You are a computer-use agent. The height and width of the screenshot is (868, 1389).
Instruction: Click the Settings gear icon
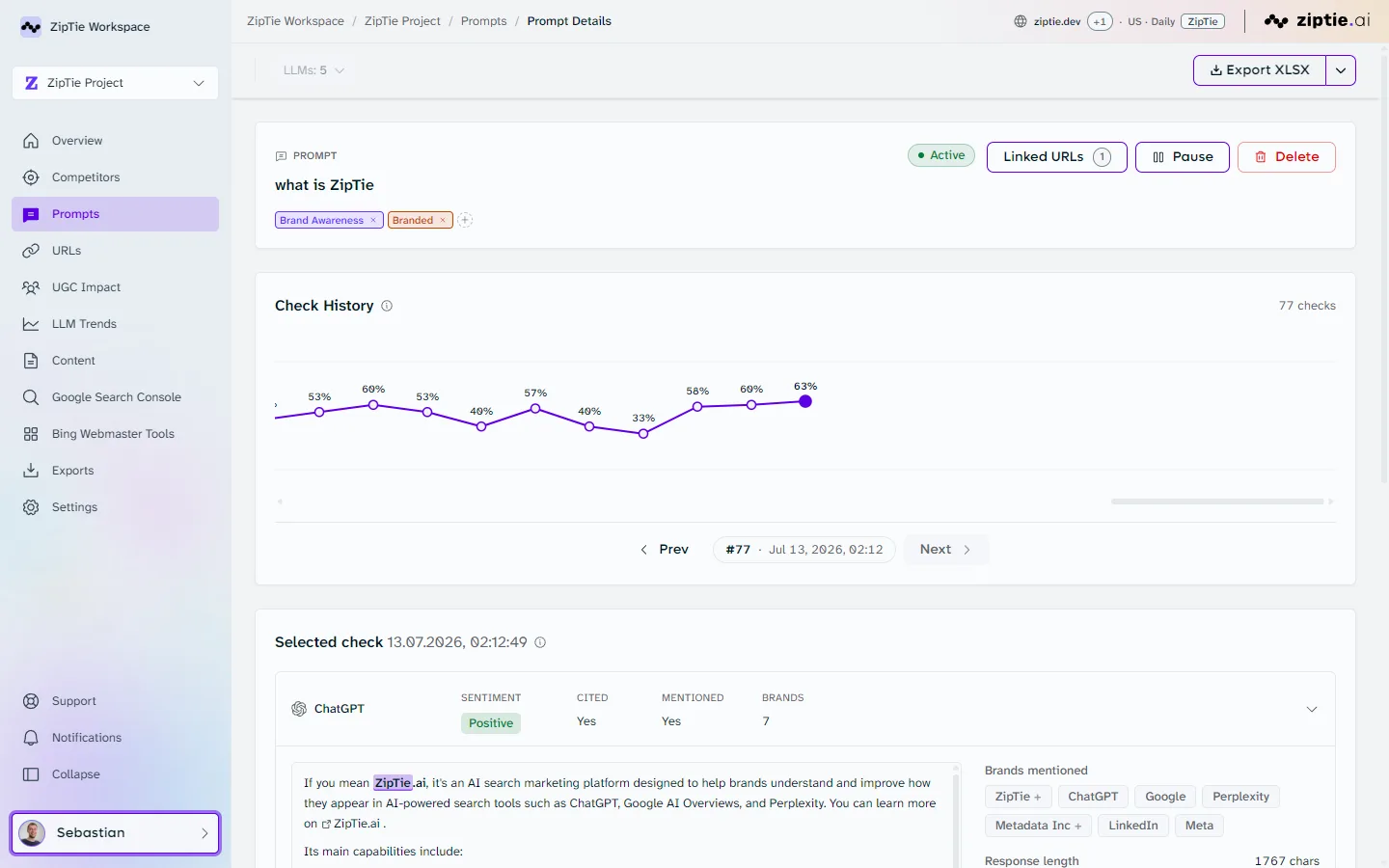[x=31, y=507]
